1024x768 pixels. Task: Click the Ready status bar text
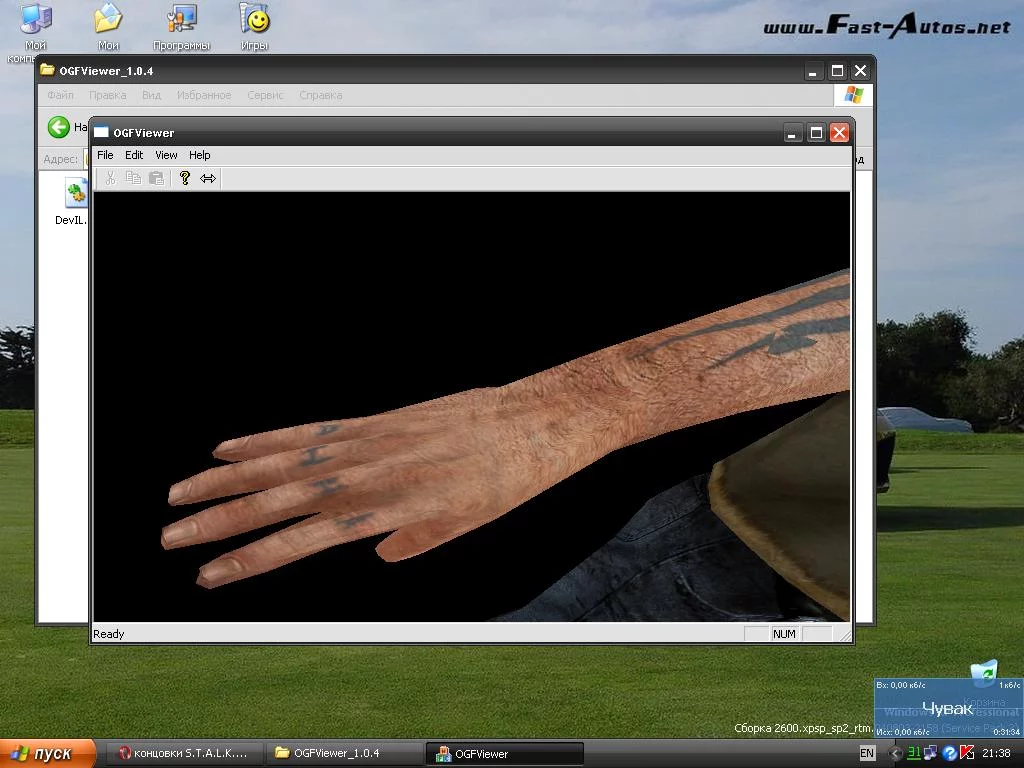pos(108,634)
